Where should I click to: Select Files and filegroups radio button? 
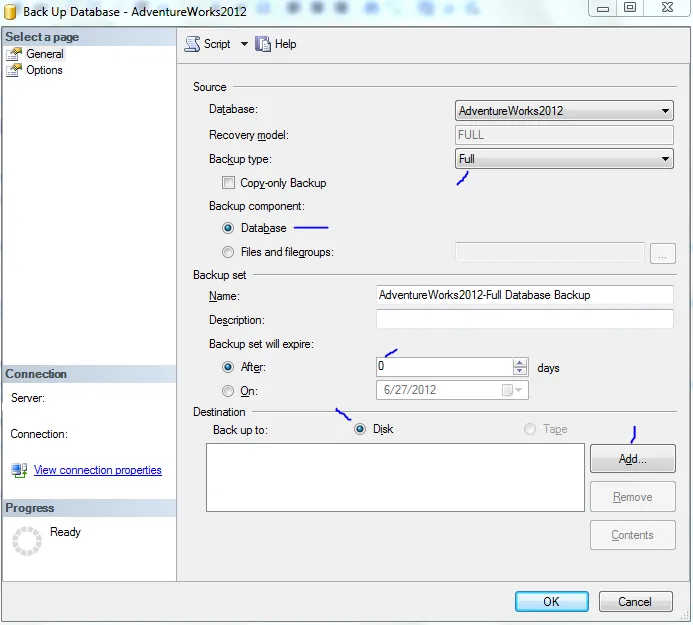click(228, 252)
